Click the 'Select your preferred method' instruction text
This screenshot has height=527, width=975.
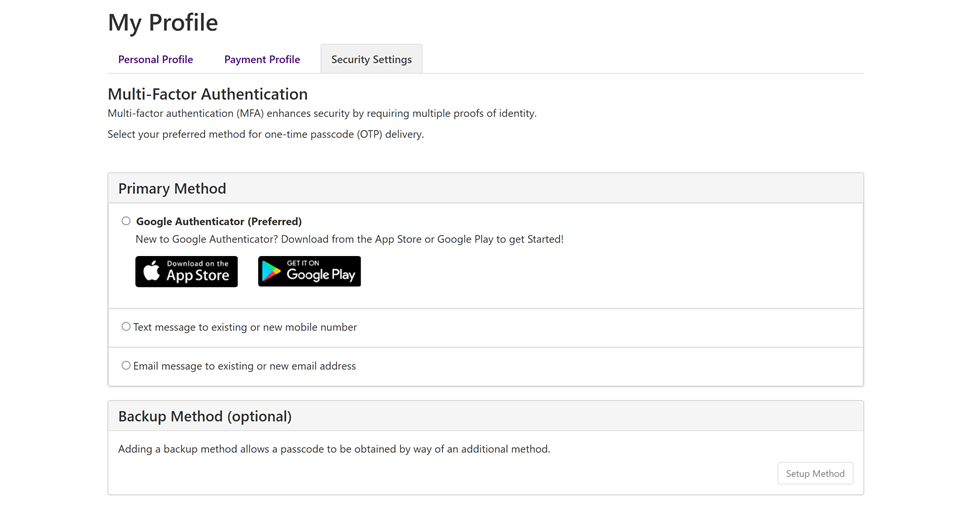266,134
